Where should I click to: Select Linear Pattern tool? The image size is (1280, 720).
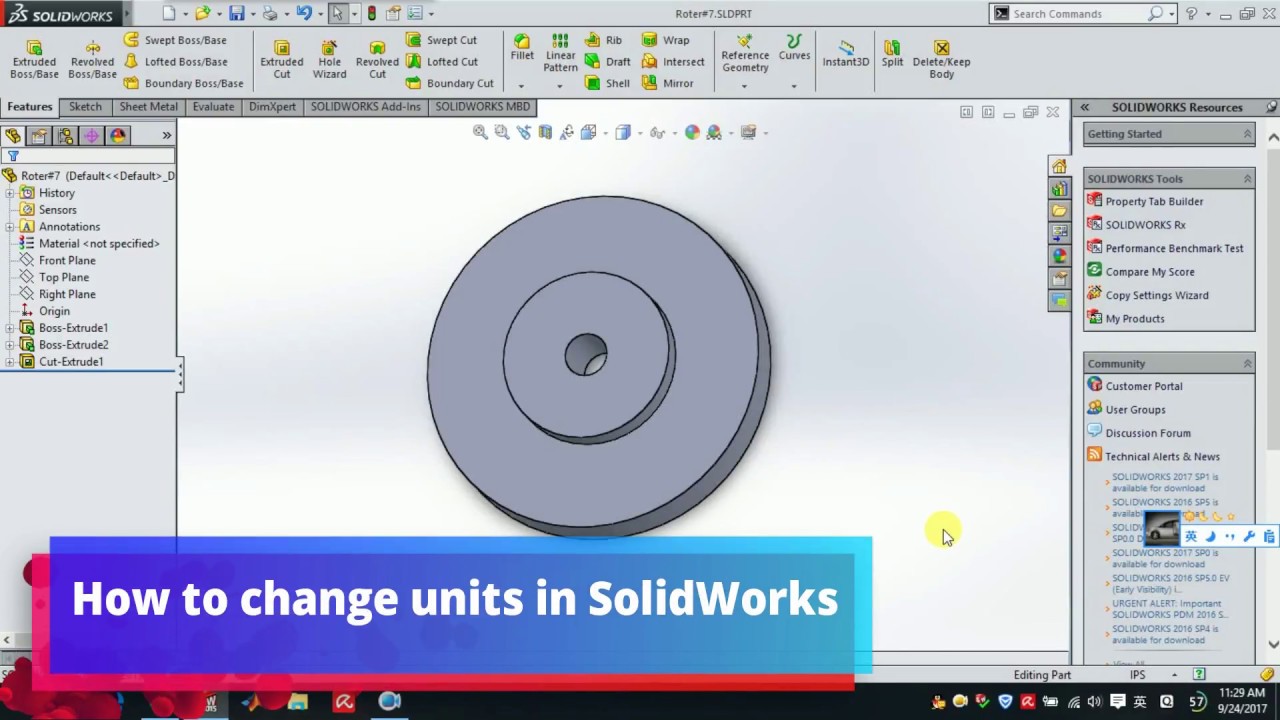click(560, 53)
